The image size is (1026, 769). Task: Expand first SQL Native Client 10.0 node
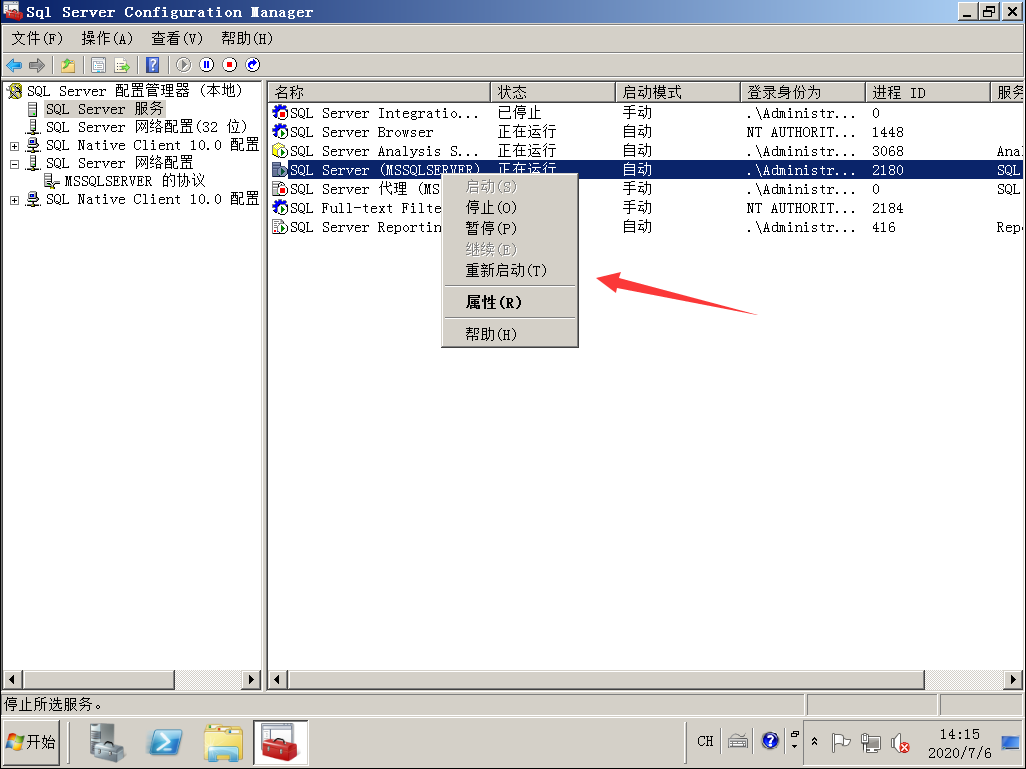[x=14, y=146]
